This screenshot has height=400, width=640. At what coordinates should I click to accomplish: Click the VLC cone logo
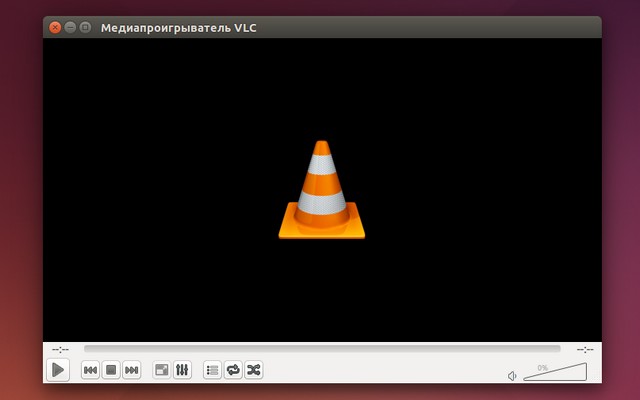click(x=322, y=190)
